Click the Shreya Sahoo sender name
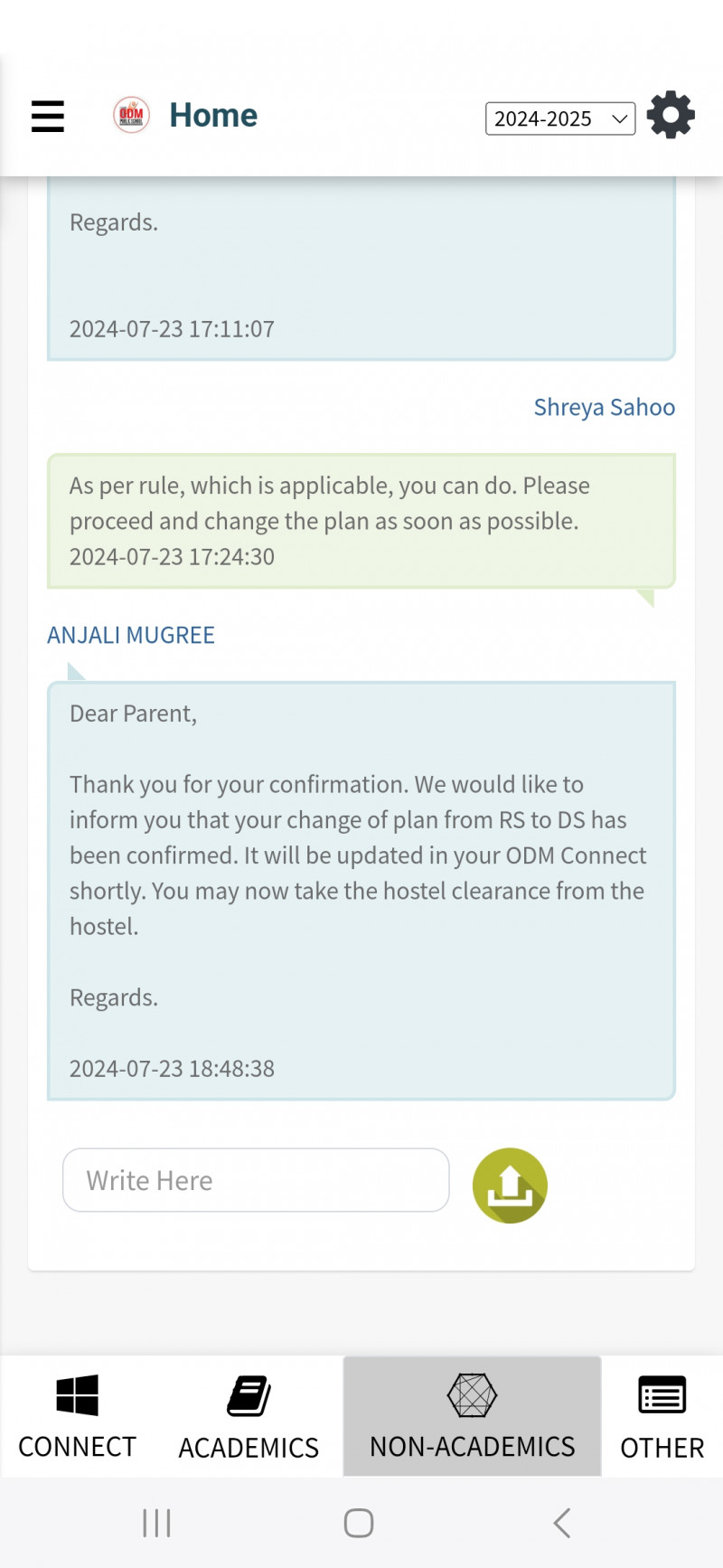Image resolution: width=723 pixels, height=1568 pixels. coord(604,408)
